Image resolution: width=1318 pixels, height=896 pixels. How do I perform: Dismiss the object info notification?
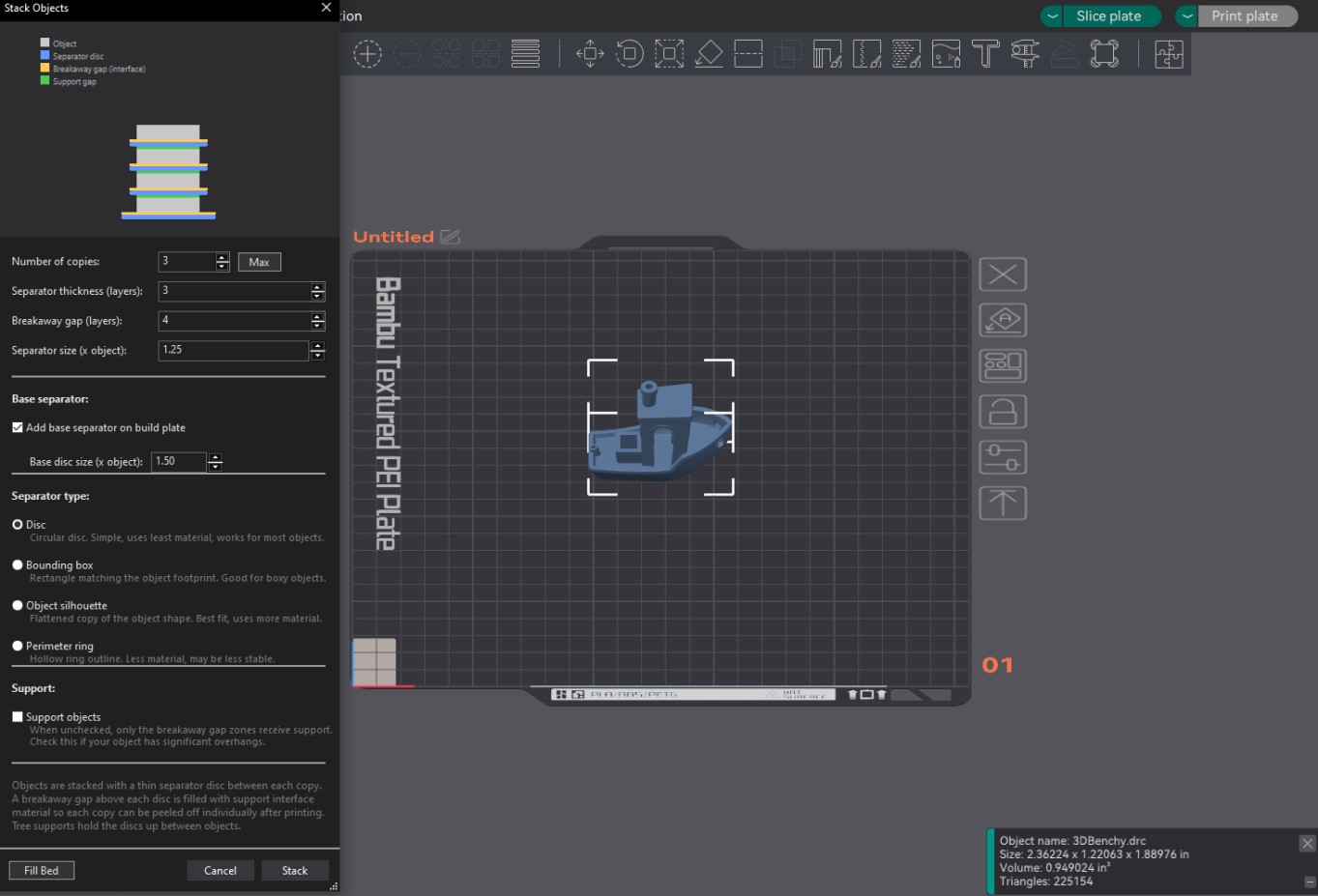click(x=1307, y=844)
